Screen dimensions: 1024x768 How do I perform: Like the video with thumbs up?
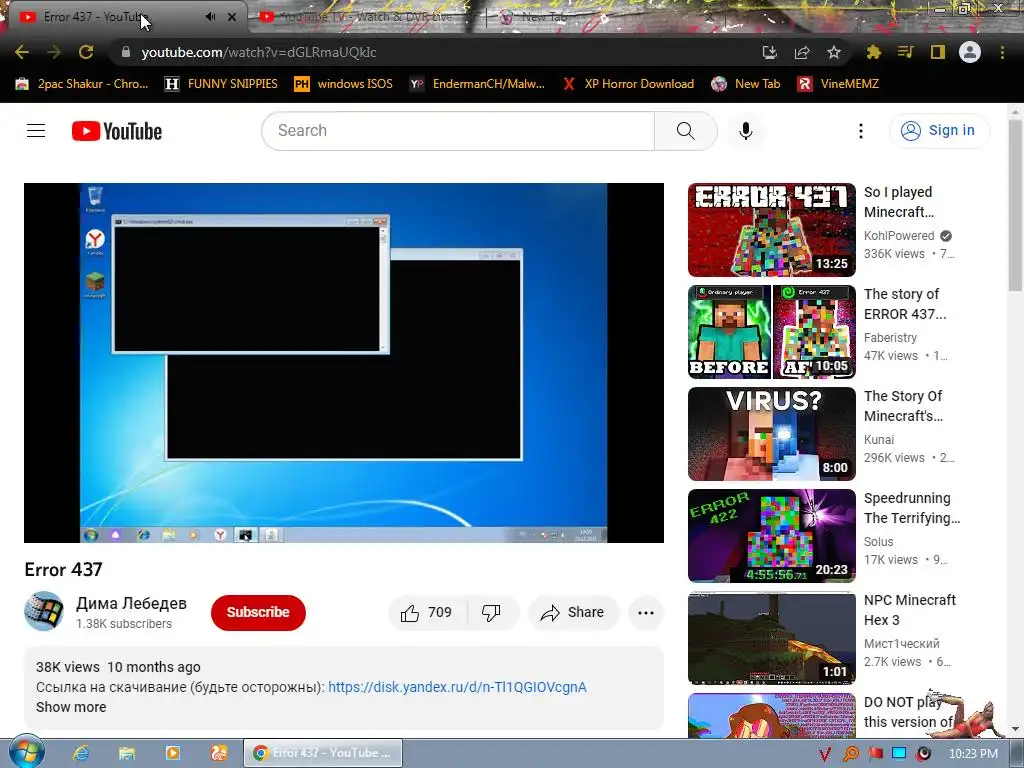point(427,613)
